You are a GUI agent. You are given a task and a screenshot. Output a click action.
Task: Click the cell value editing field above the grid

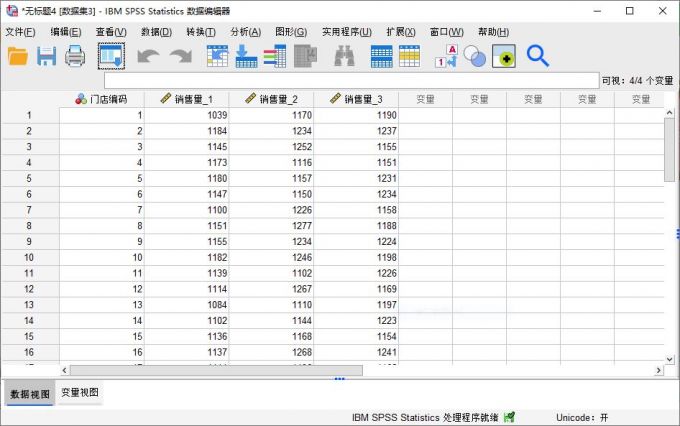pos(350,80)
